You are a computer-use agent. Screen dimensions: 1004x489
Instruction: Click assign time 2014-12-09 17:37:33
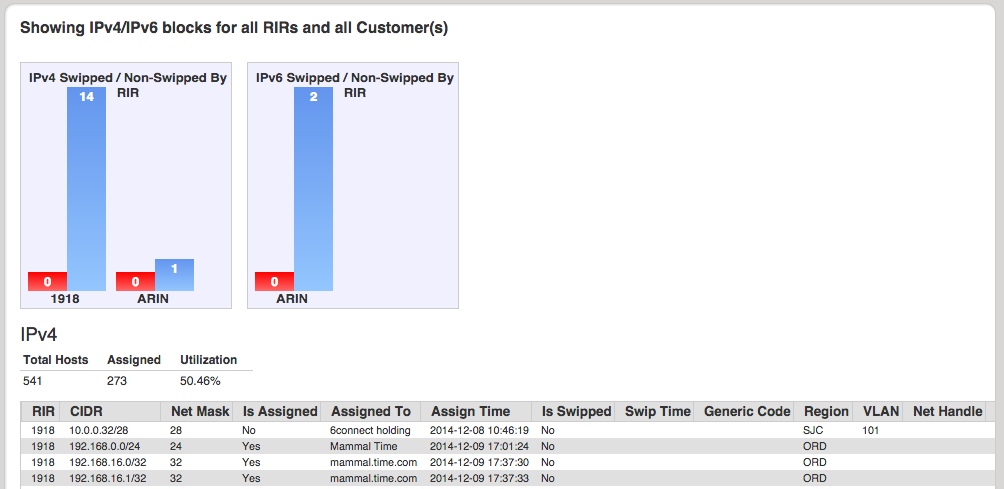pyautogui.click(x=479, y=478)
